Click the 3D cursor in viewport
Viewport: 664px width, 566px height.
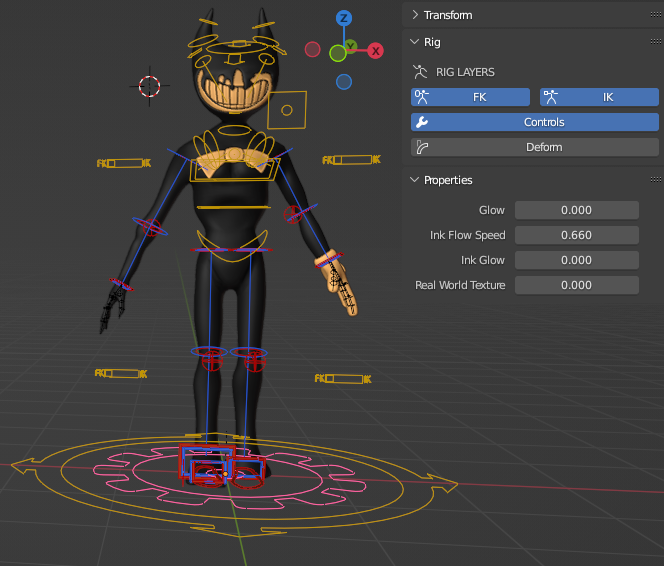tap(149, 86)
